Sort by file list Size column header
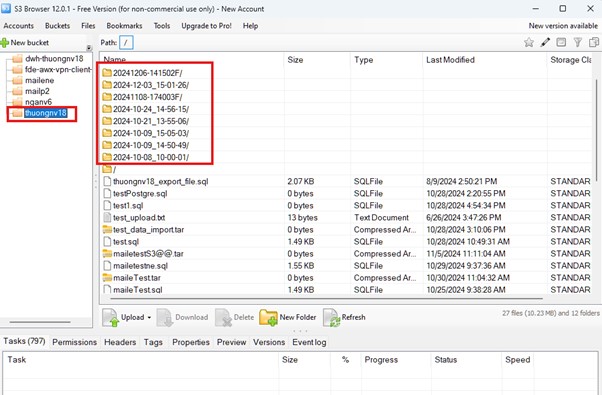Viewport: 602px width, 395px height. [295, 59]
